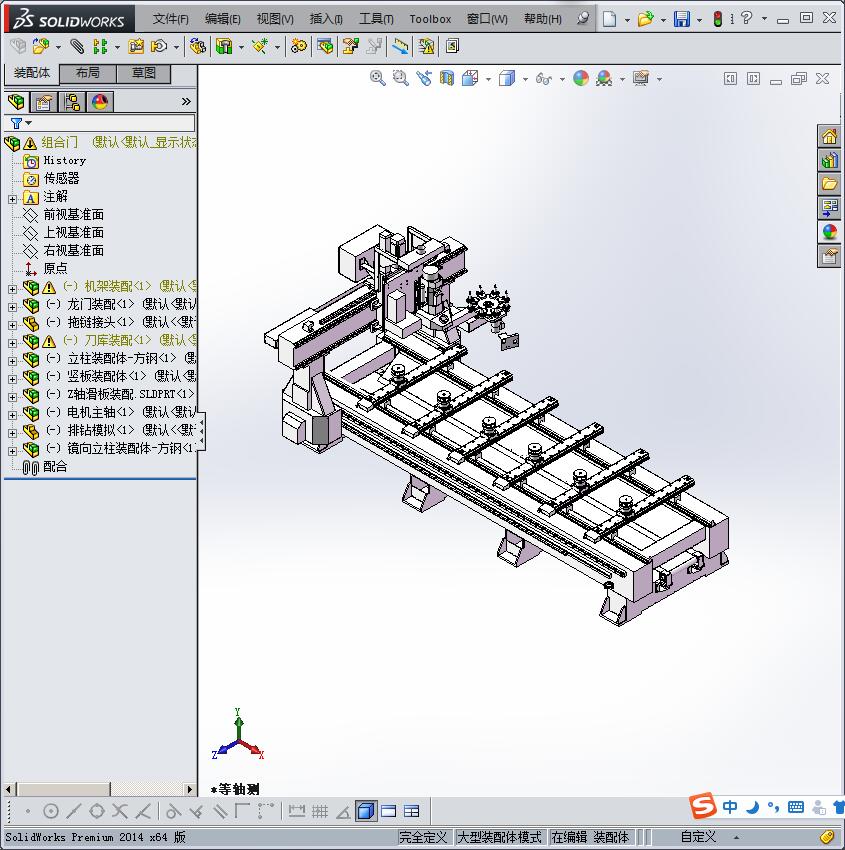The height and width of the screenshot is (850, 845).
Task: Expand the 排钻模拟<1> tree node
Action: (12, 433)
